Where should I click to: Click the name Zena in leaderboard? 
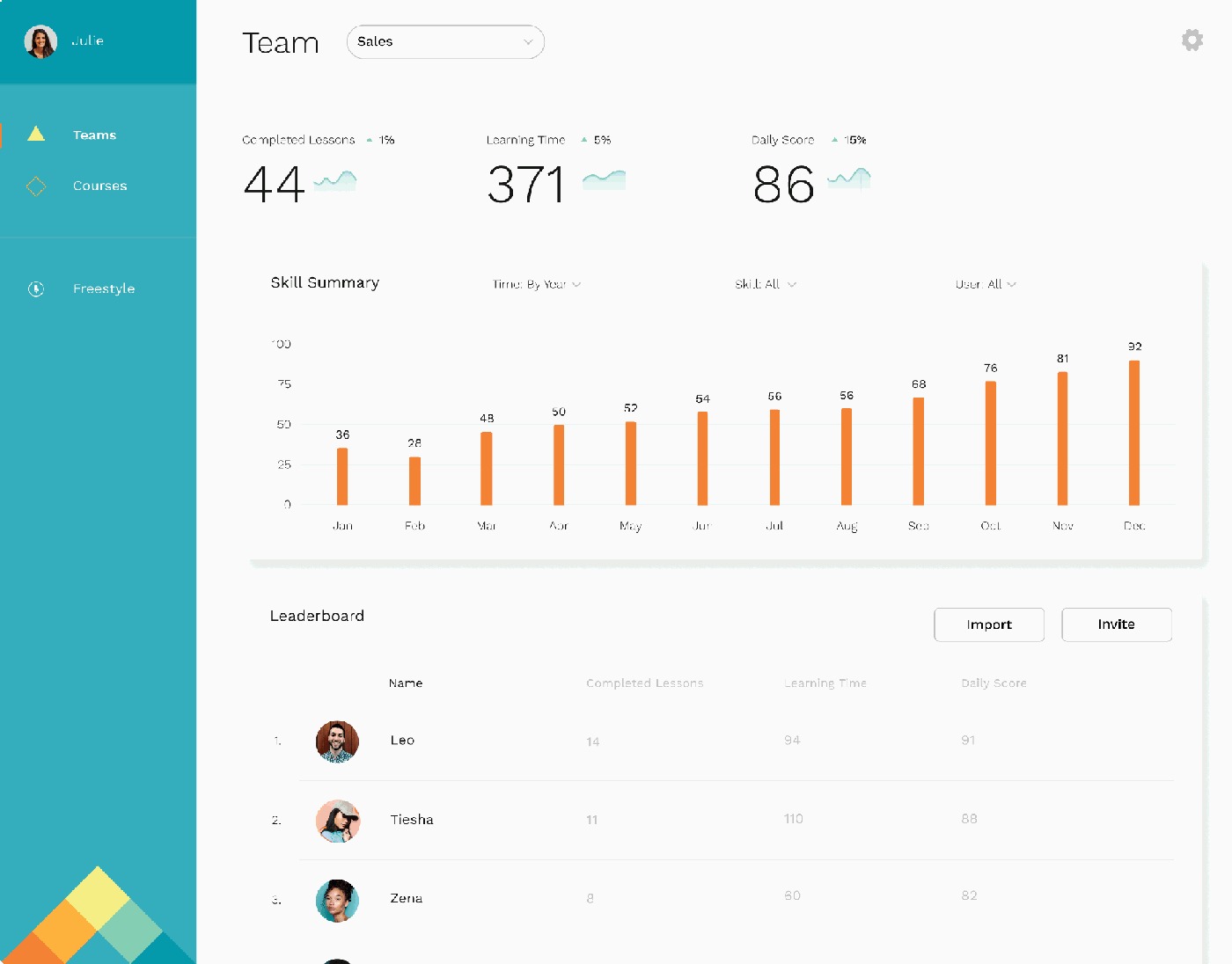[407, 898]
